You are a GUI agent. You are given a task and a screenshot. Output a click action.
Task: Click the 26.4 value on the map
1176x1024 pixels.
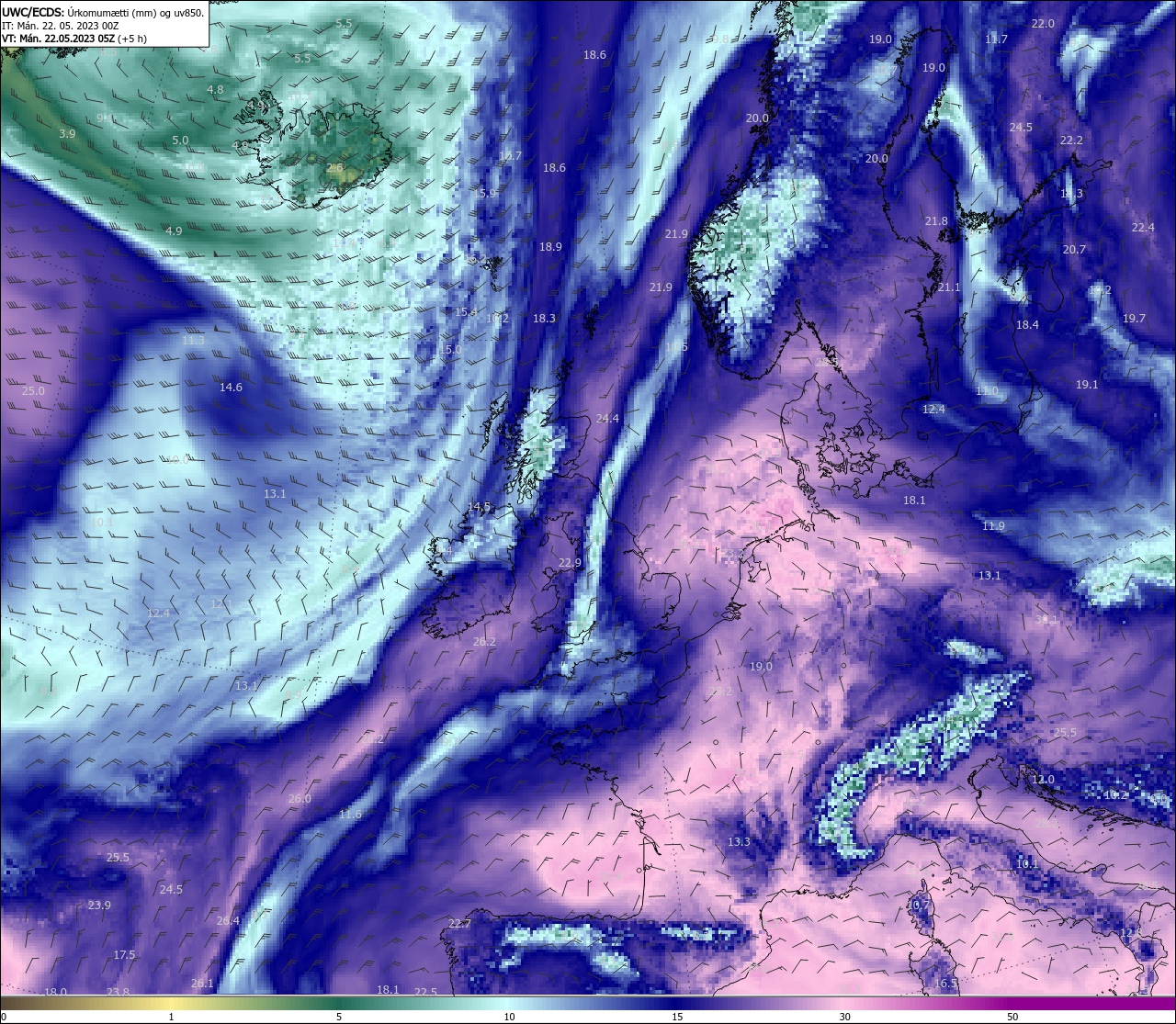click(228, 921)
